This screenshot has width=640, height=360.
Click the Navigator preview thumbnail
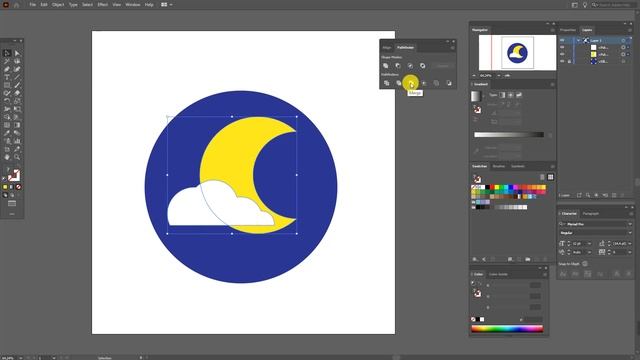click(517, 53)
